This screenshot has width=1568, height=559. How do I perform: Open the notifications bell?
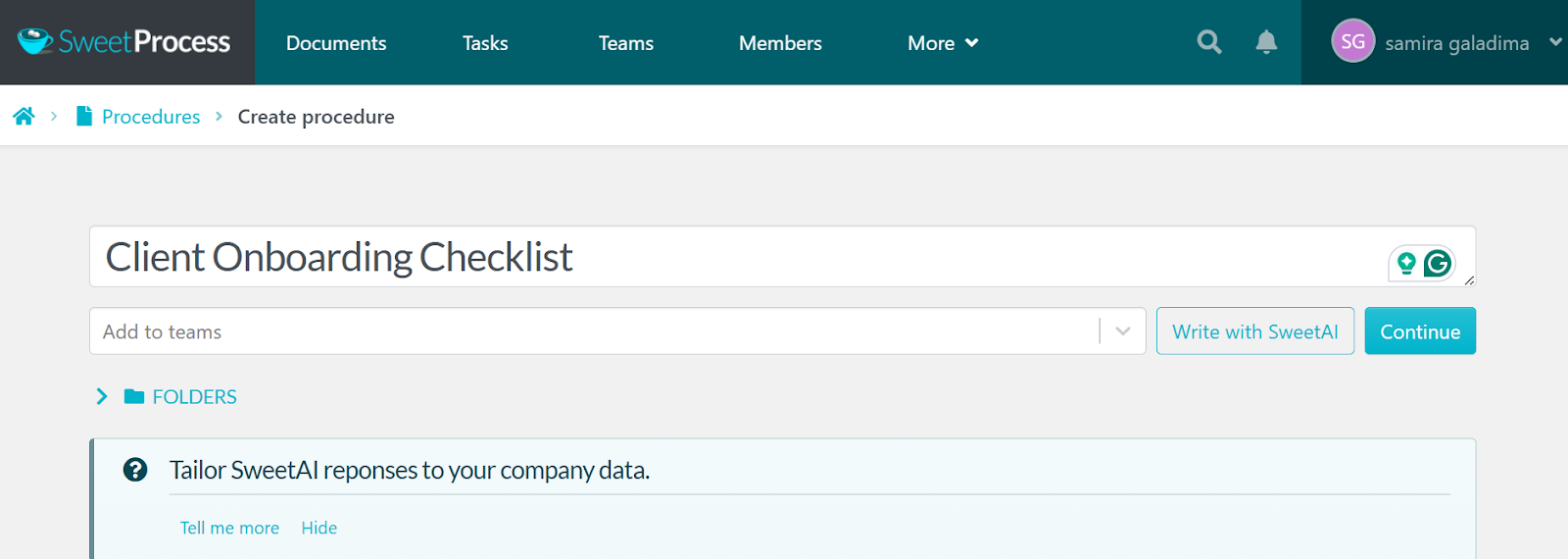click(1266, 42)
